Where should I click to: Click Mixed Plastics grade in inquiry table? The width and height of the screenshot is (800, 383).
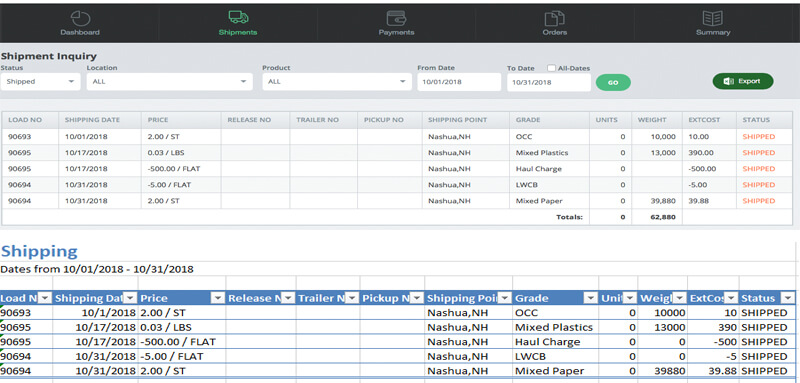coord(542,152)
